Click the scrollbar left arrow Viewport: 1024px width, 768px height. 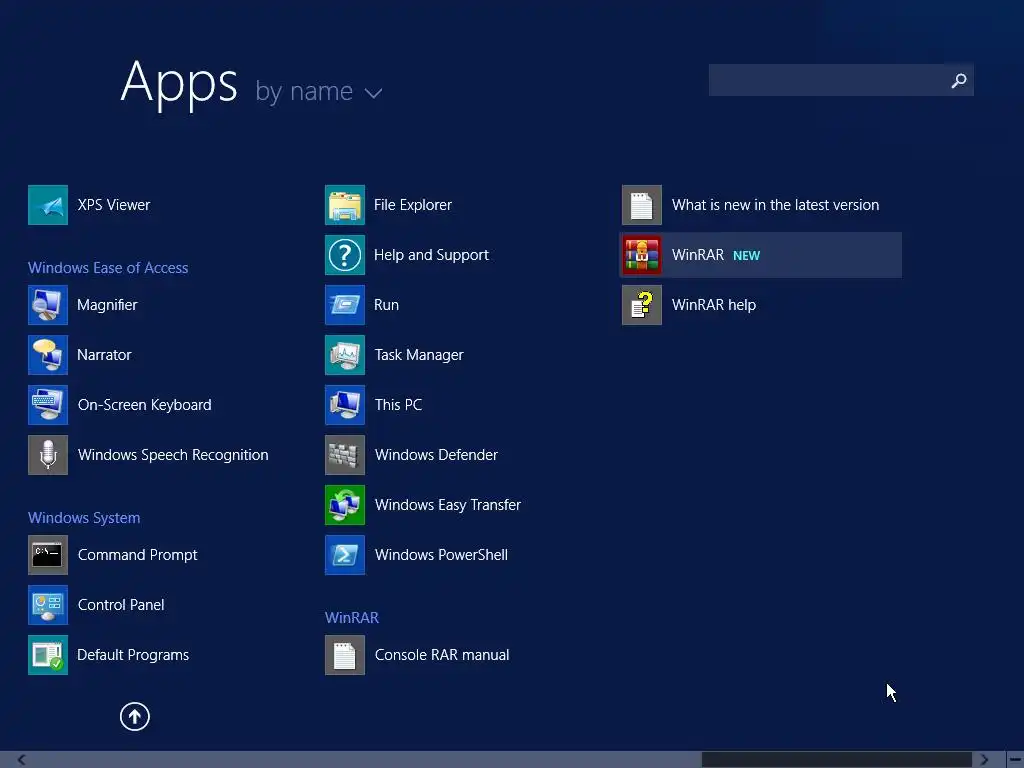[x=22, y=760]
